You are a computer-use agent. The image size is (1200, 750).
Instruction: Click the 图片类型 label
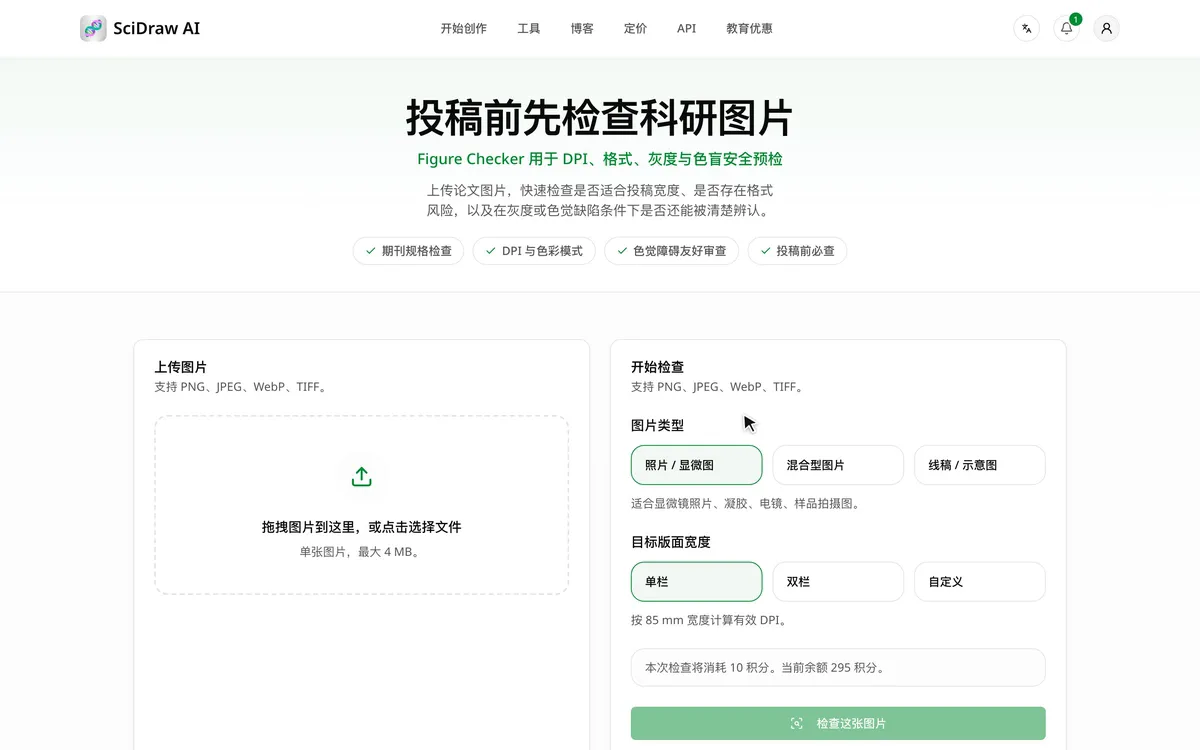coord(658,425)
